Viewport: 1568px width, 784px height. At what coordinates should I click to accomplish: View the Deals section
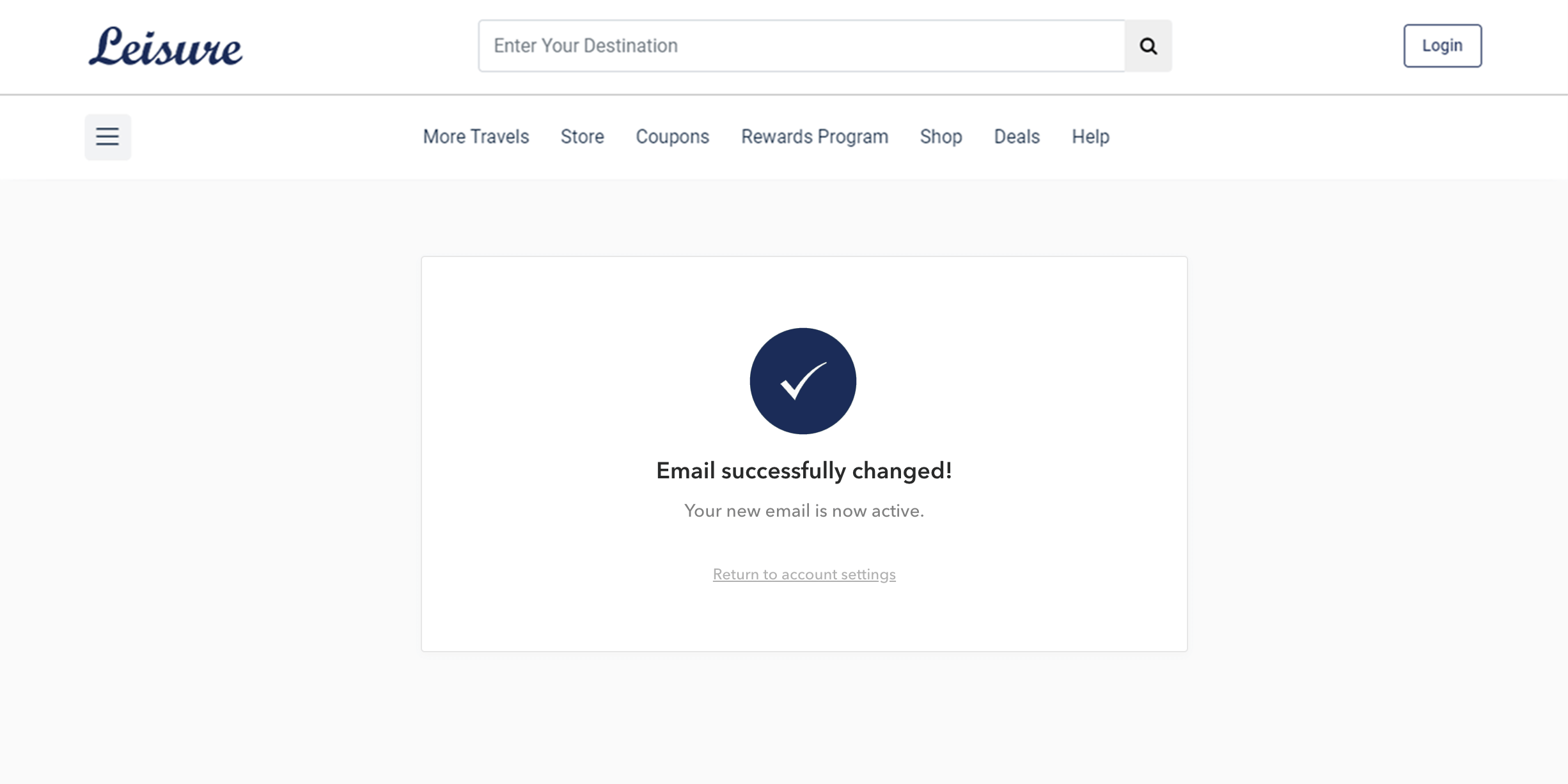[x=1017, y=137]
